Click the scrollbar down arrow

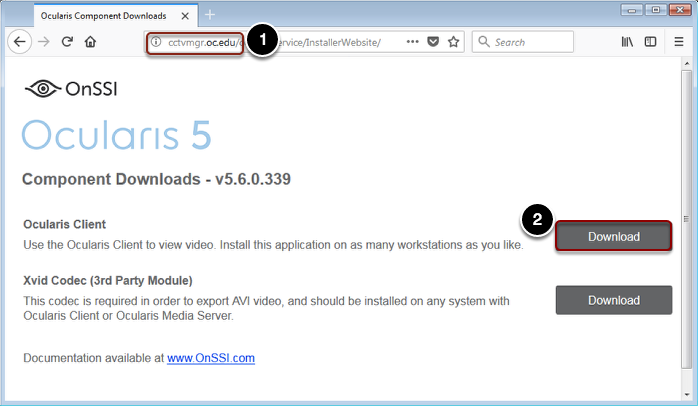pyautogui.click(x=687, y=394)
